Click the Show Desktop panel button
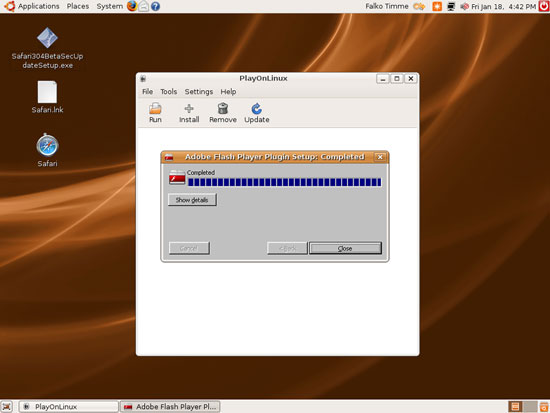This screenshot has width=550, height=413. 6,407
